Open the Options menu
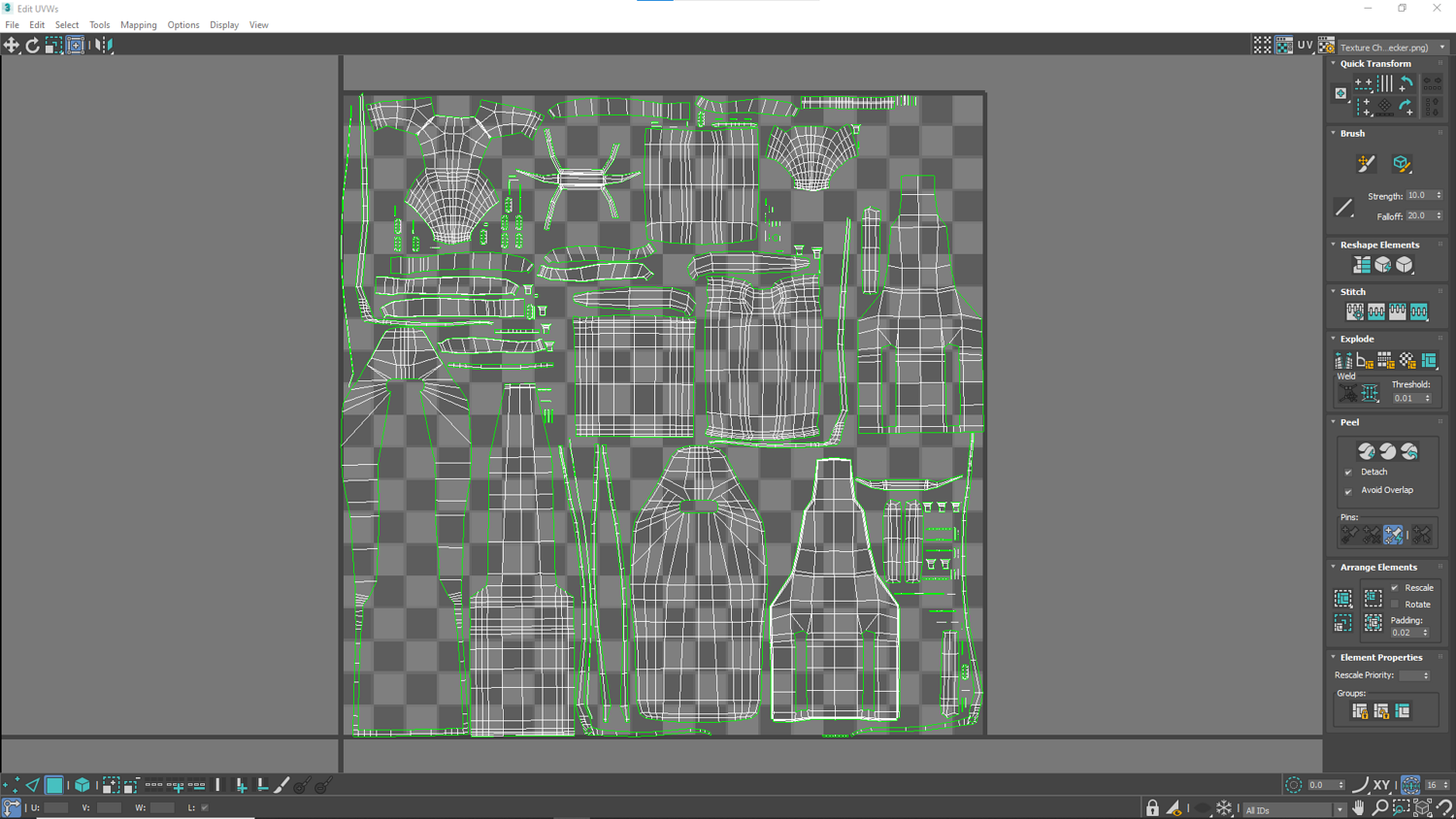1456x819 pixels. 182,25
